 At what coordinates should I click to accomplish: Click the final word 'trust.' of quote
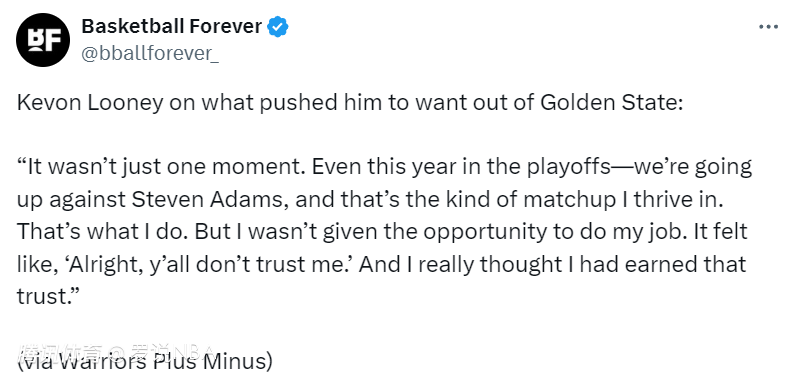[50, 297]
